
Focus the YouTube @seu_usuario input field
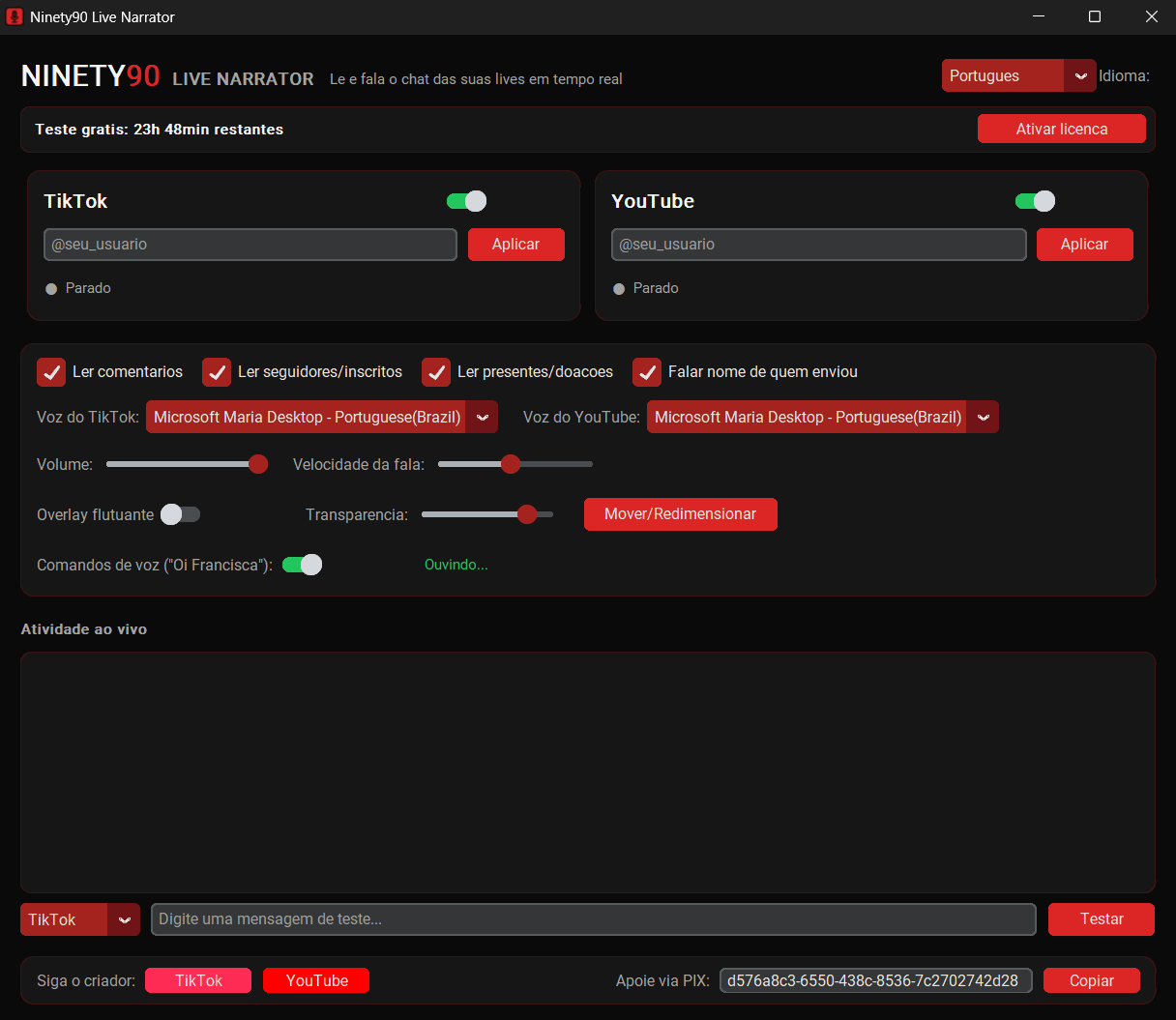click(819, 245)
